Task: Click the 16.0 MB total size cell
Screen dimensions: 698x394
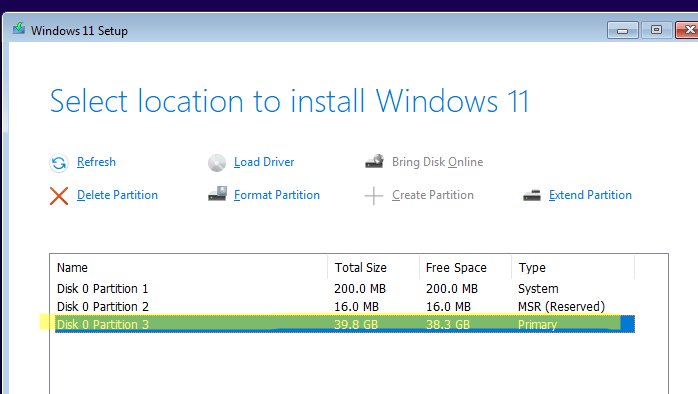Action: point(356,306)
